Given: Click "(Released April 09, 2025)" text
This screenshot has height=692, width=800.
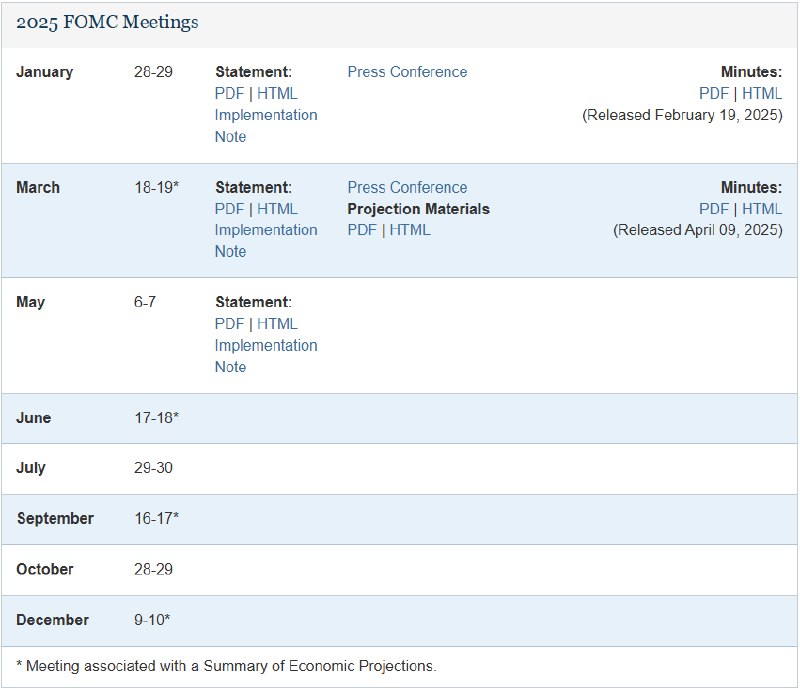Looking at the screenshot, I should pyautogui.click(x=697, y=230).
